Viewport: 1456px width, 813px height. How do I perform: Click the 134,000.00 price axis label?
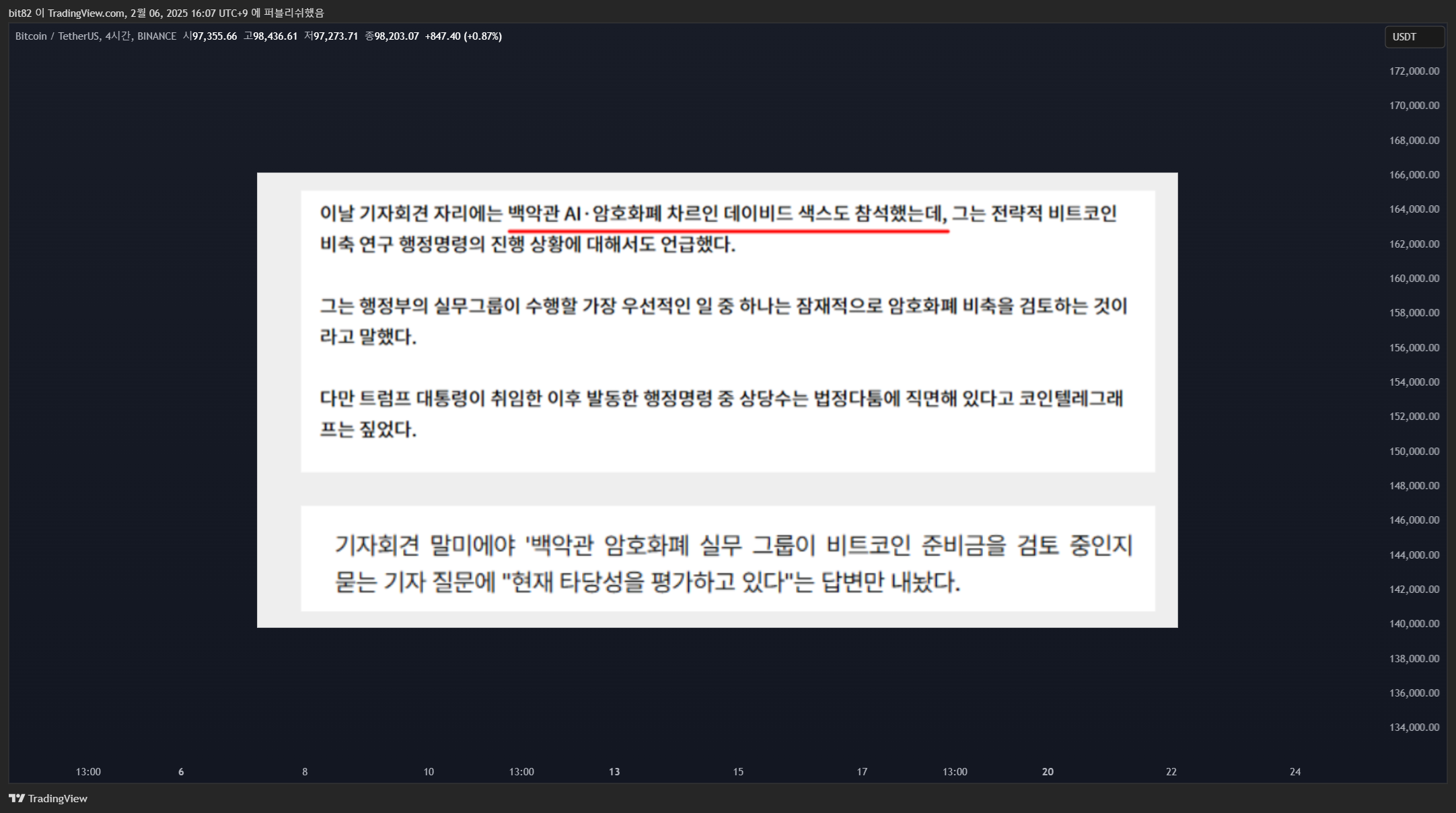1414,728
